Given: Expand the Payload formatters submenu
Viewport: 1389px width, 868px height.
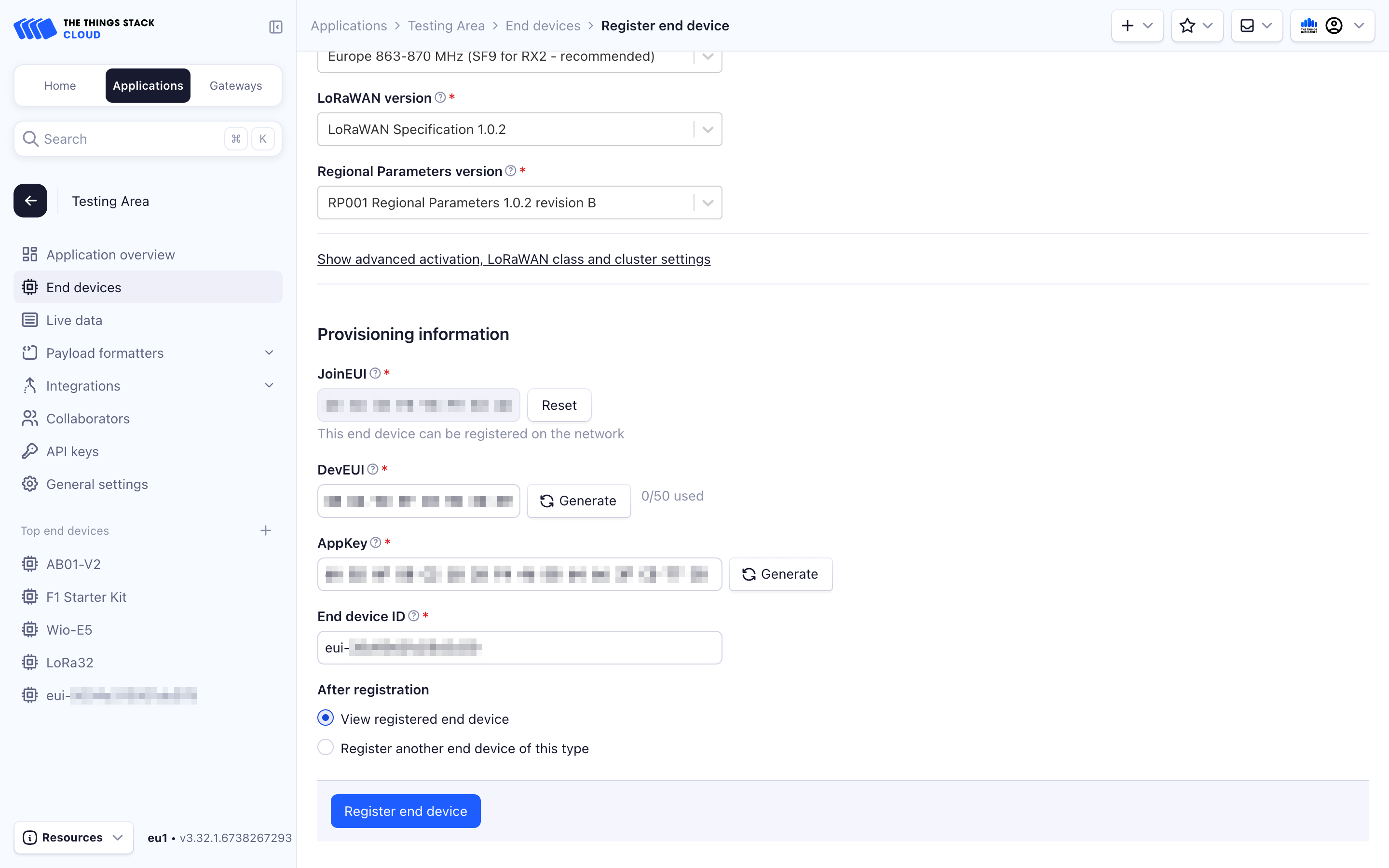Looking at the screenshot, I should pyautogui.click(x=269, y=353).
